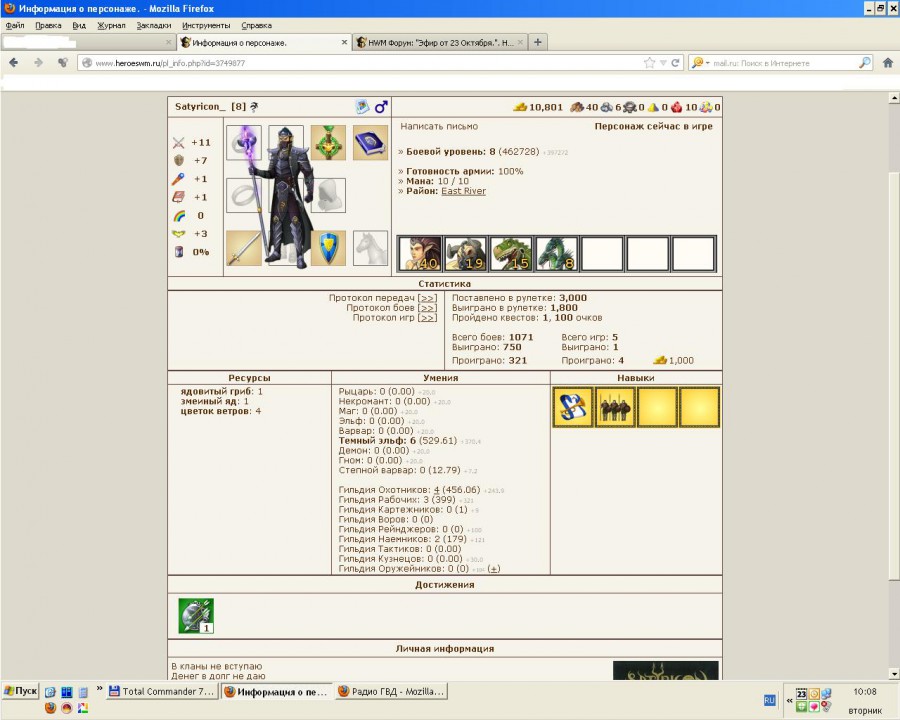The width and height of the screenshot is (900, 720).
Task: Click the (+) link beside Гильдия Оружейников
Action: point(494,568)
